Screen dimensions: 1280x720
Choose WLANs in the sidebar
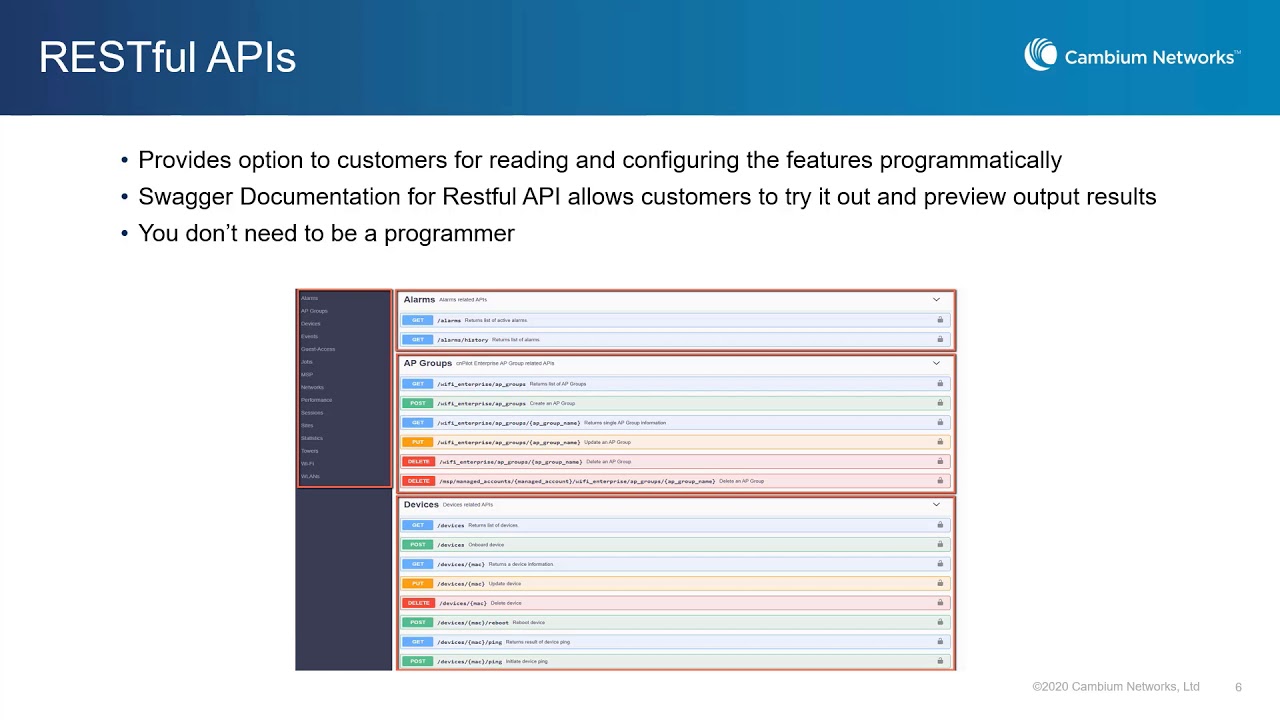311,477
